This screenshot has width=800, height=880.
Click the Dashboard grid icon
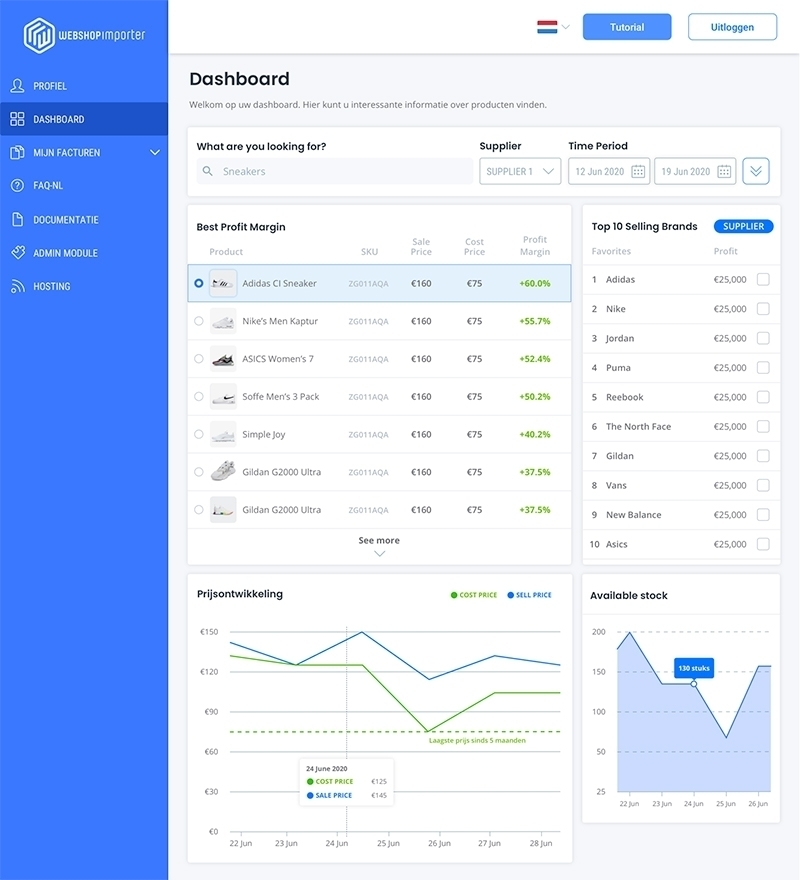[x=17, y=119]
